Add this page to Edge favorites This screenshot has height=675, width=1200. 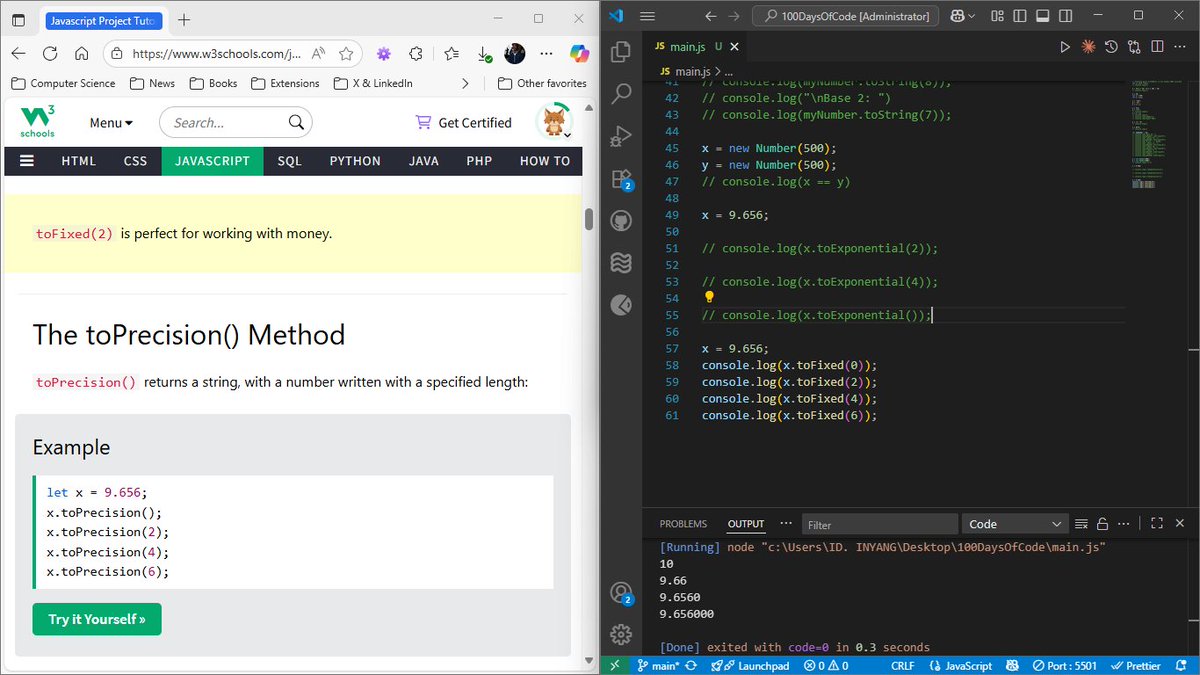tap(346, 54)
